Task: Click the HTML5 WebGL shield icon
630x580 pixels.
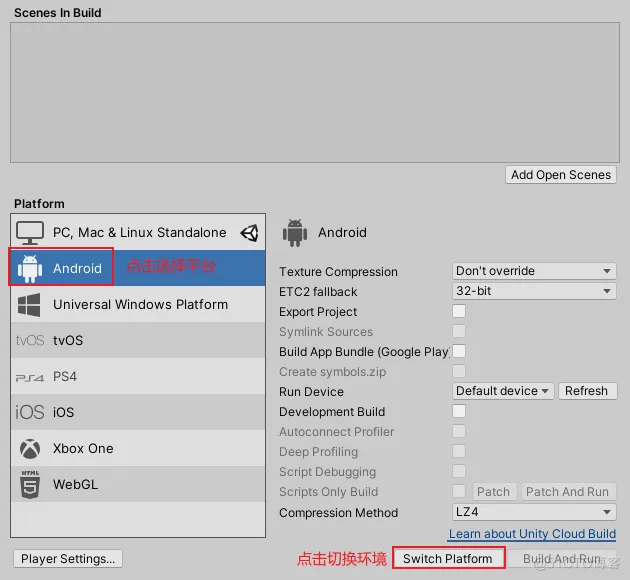Action: click(30, 484)
